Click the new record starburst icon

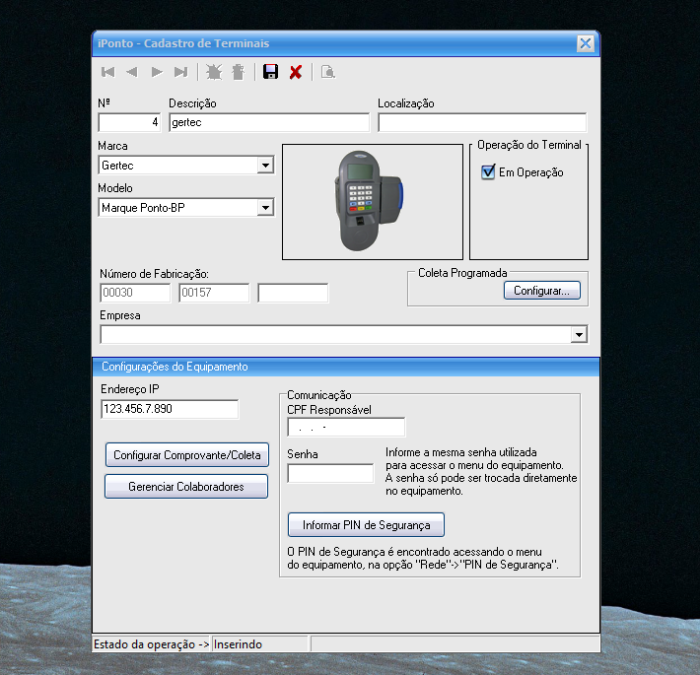point(214,72)
